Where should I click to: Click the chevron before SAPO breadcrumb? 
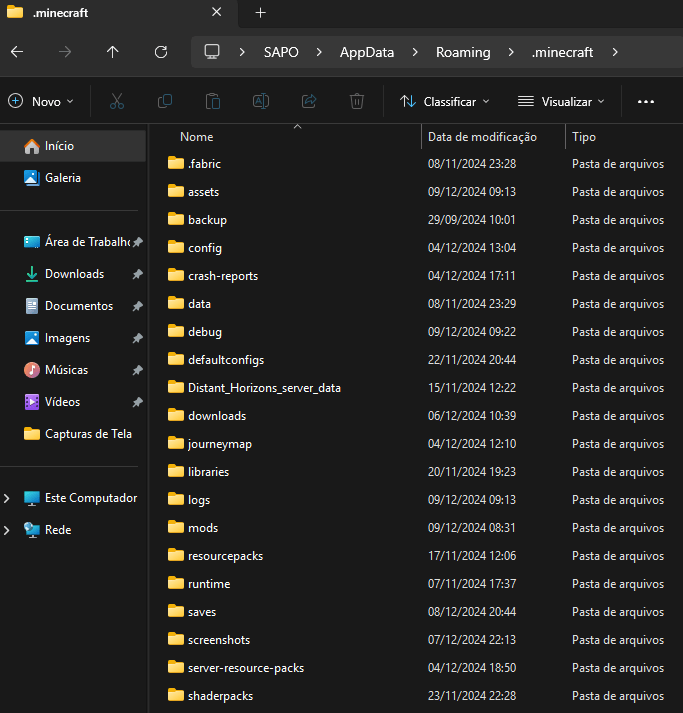tap(242, 52)
